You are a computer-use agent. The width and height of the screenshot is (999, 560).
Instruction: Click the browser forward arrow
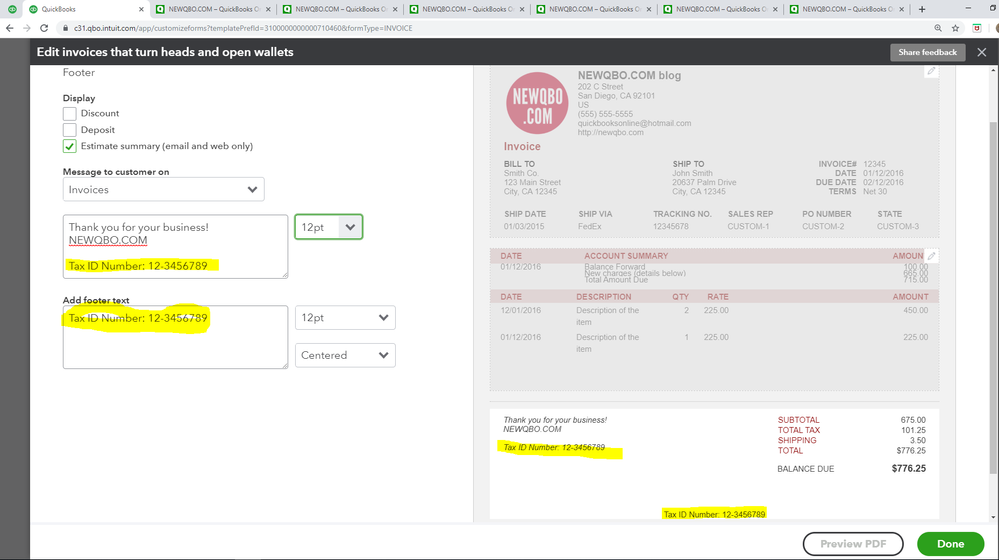tap(27, 28)
